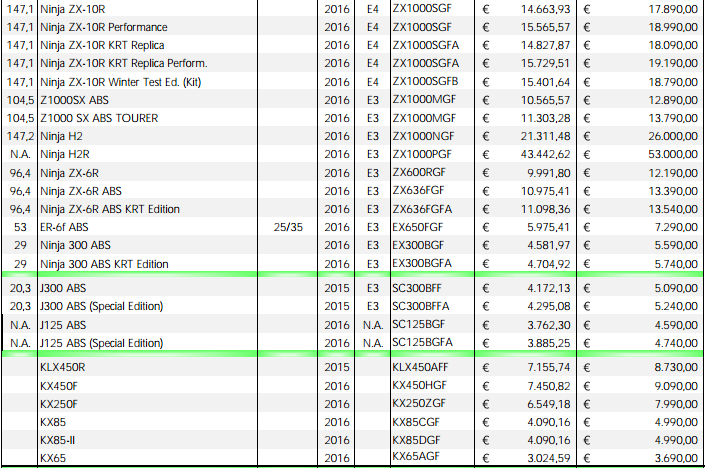The height and width of the screenshot is (468, 705).
Task: Click the 13.390,00 retail price cell
Action: 673,191
